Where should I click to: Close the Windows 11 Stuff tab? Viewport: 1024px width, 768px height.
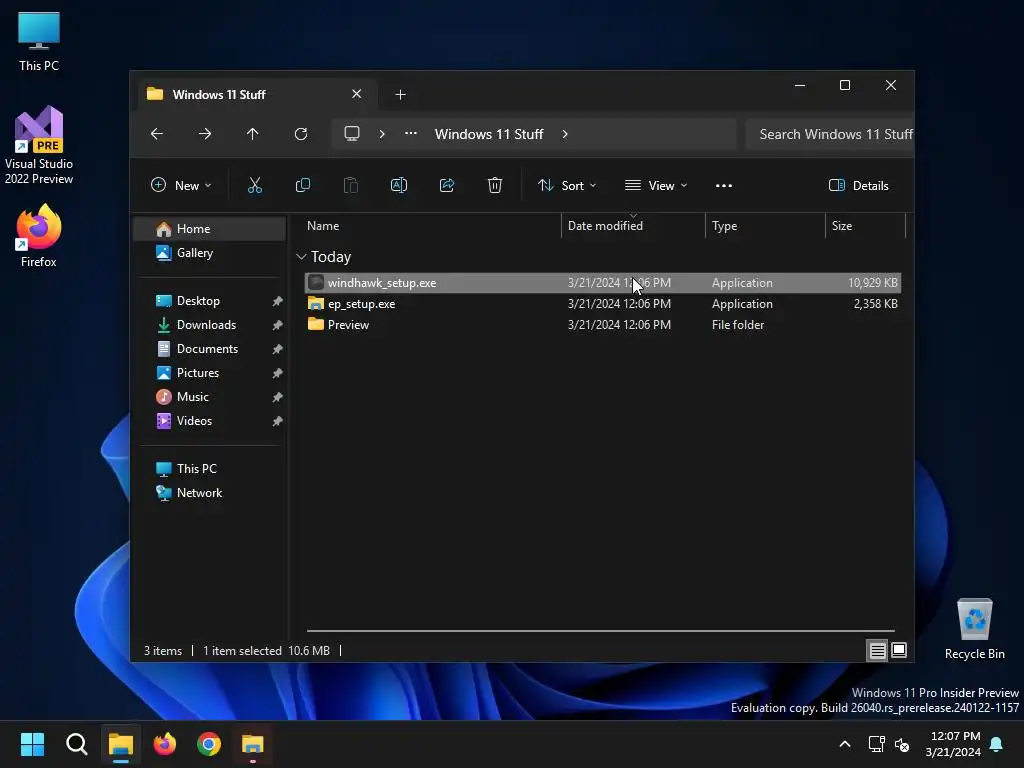357,94
